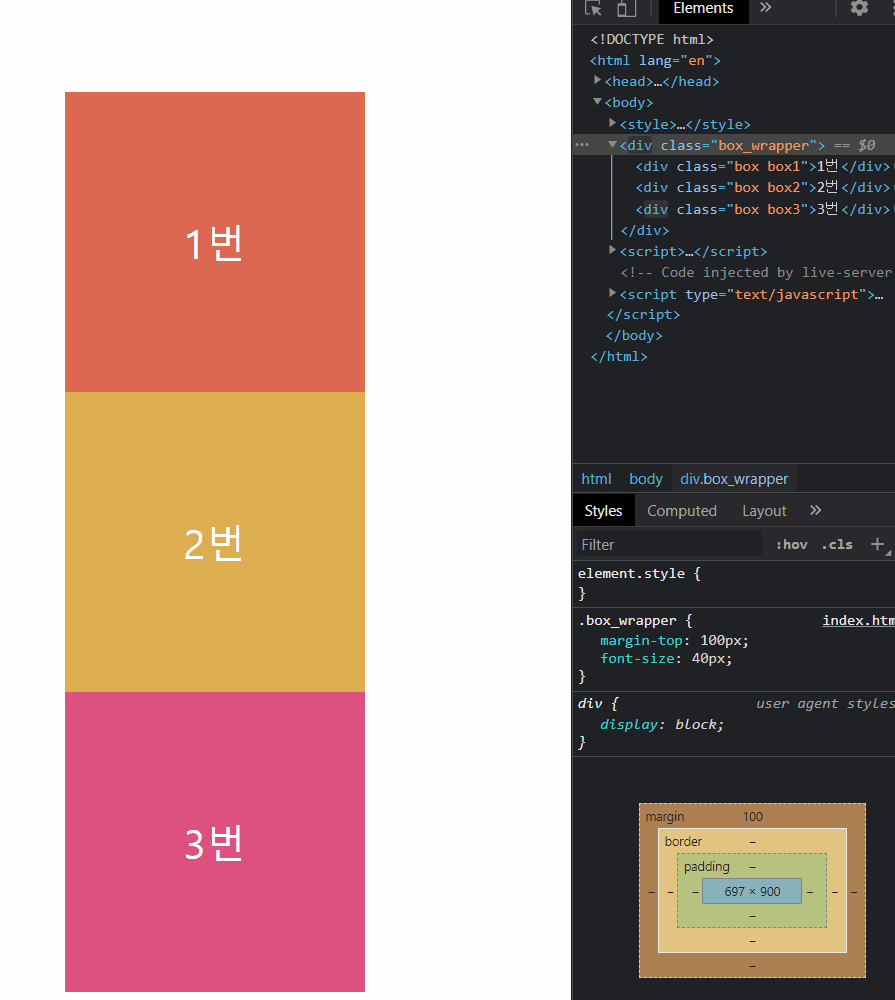Click body in the breadcrumb bar
895x1000 pixels.
pyautogui.click(x=646, y=479)
